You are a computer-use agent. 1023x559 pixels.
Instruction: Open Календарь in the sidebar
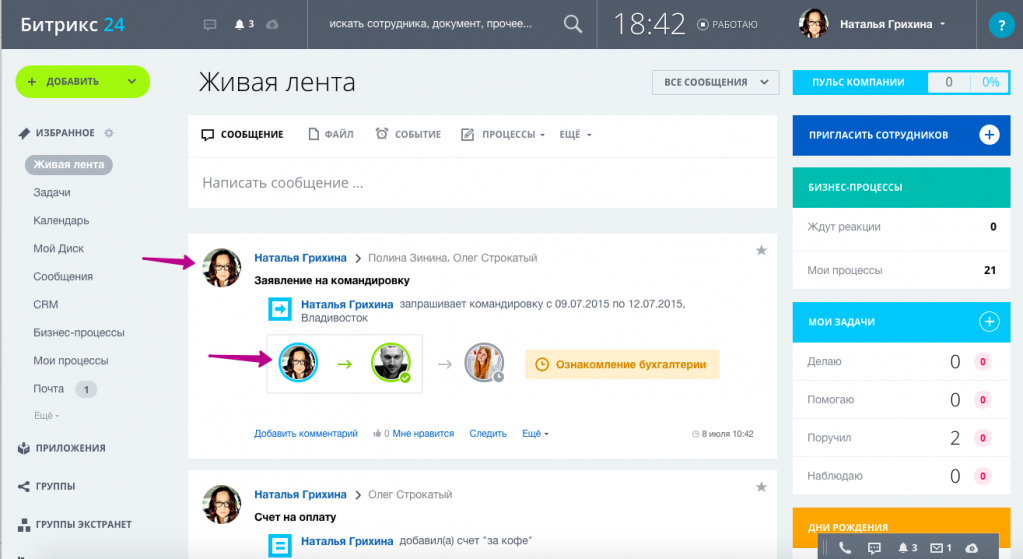click(61, 220)
